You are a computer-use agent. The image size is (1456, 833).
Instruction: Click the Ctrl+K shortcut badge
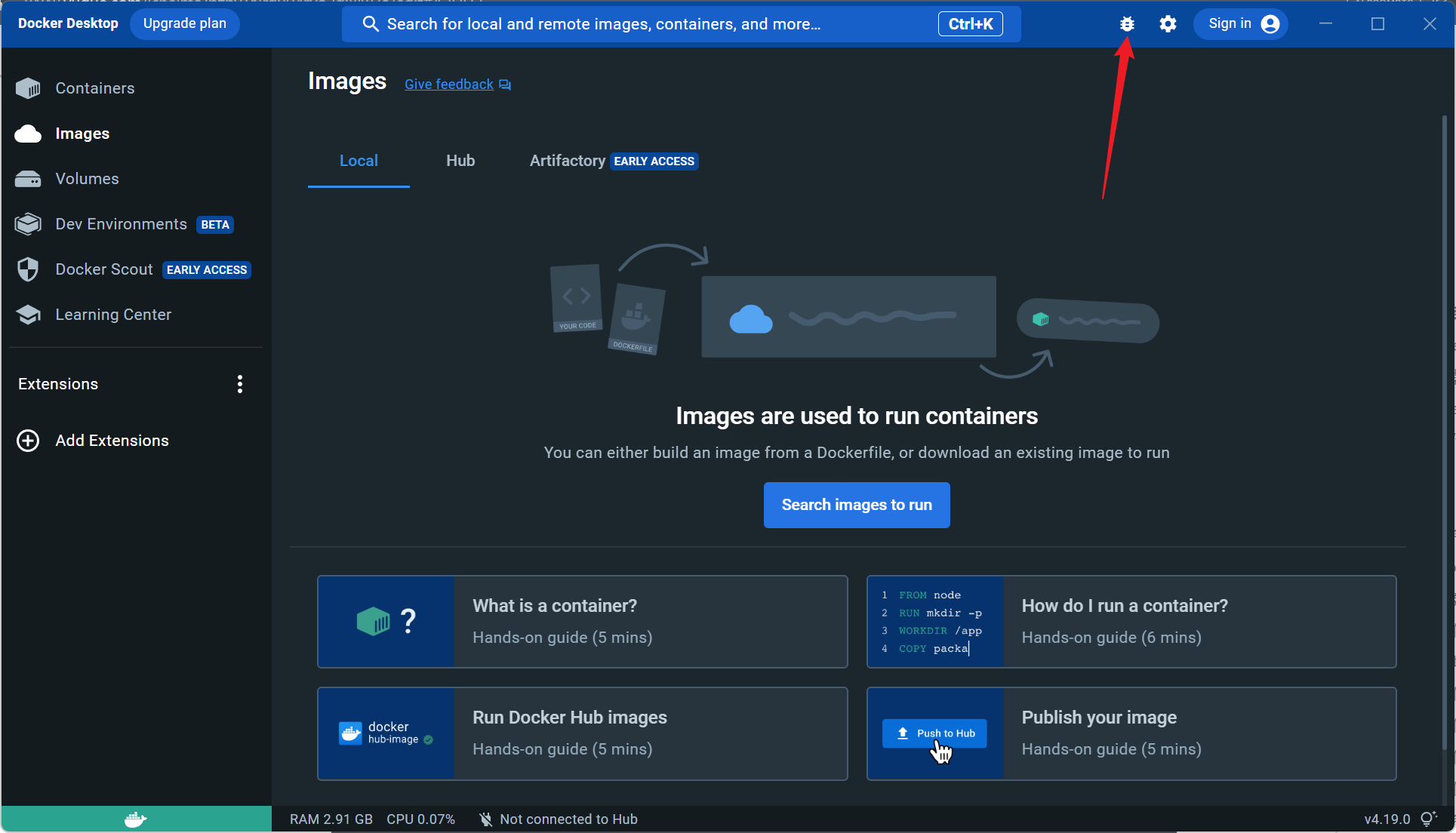[x=971, y=24]
